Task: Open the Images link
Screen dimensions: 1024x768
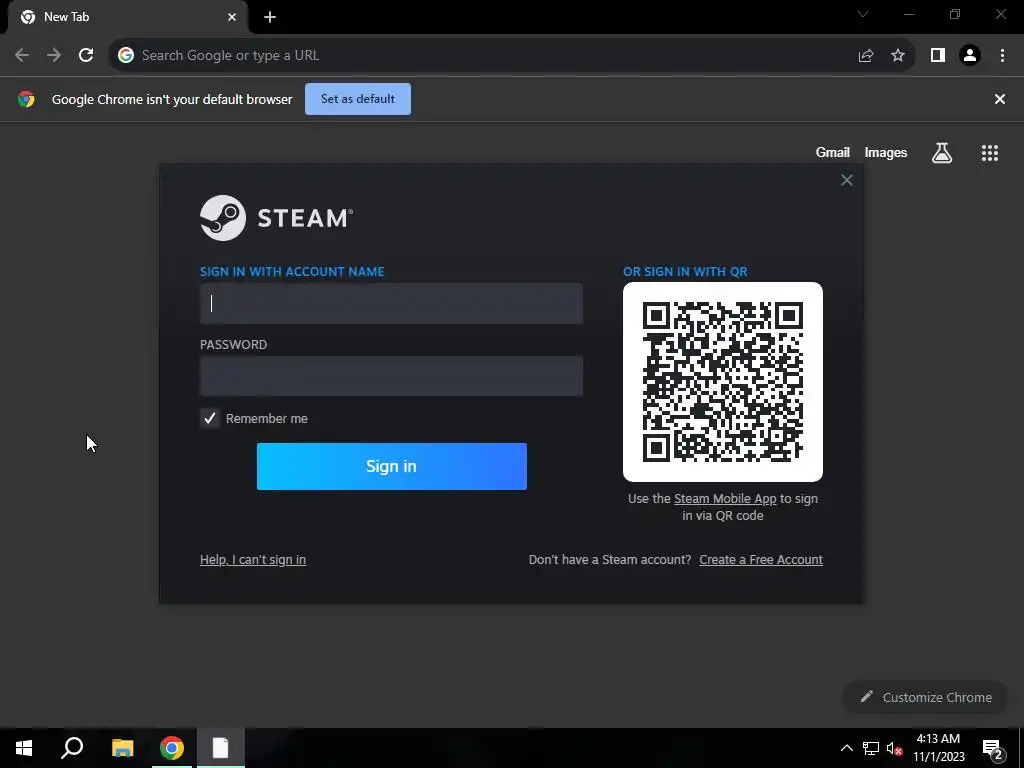Action: coord(886,152)
